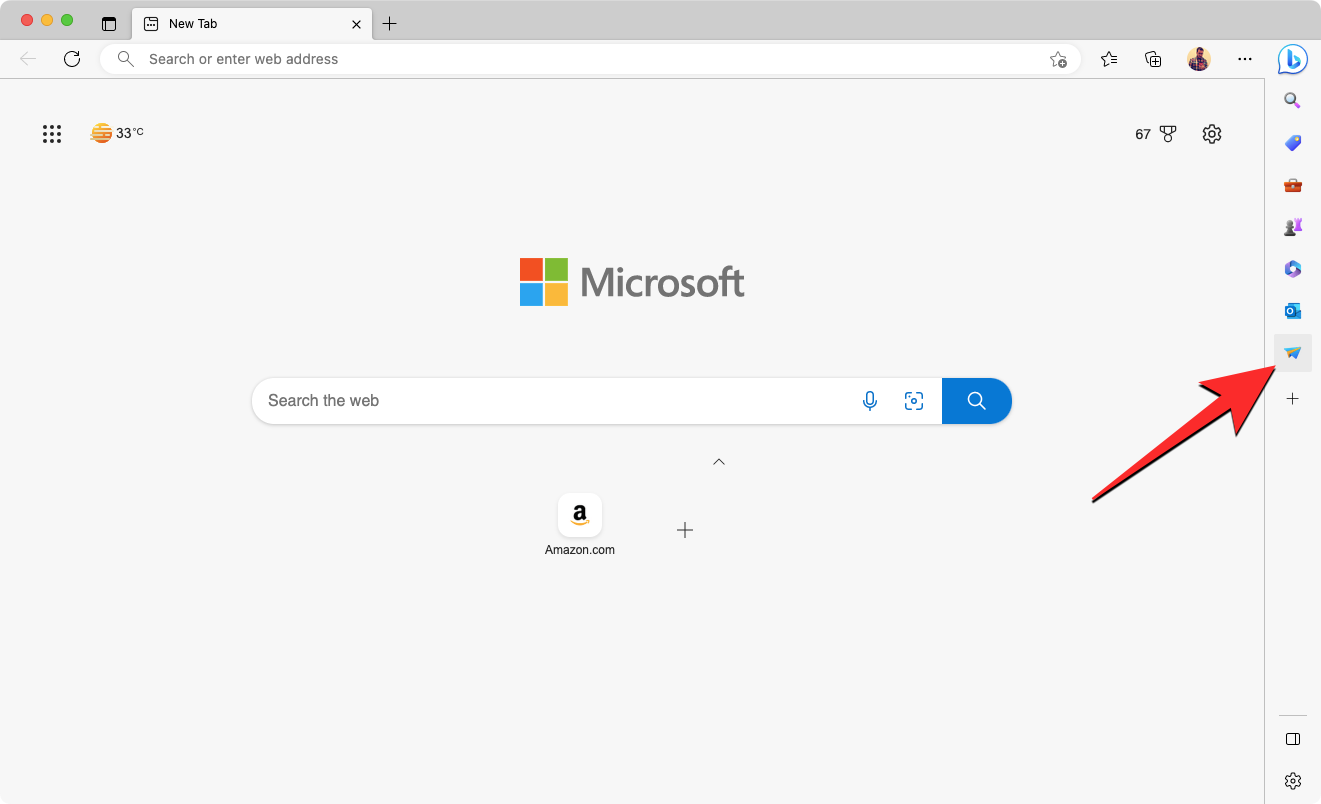
Task: Close the New Tab tab
Action: pyautogui.click(x=356, y=24)
